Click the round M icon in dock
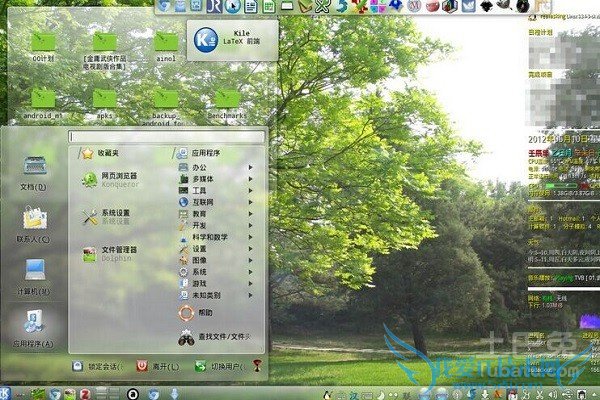This screenshot has height=400, width=600. pos(414,6)
